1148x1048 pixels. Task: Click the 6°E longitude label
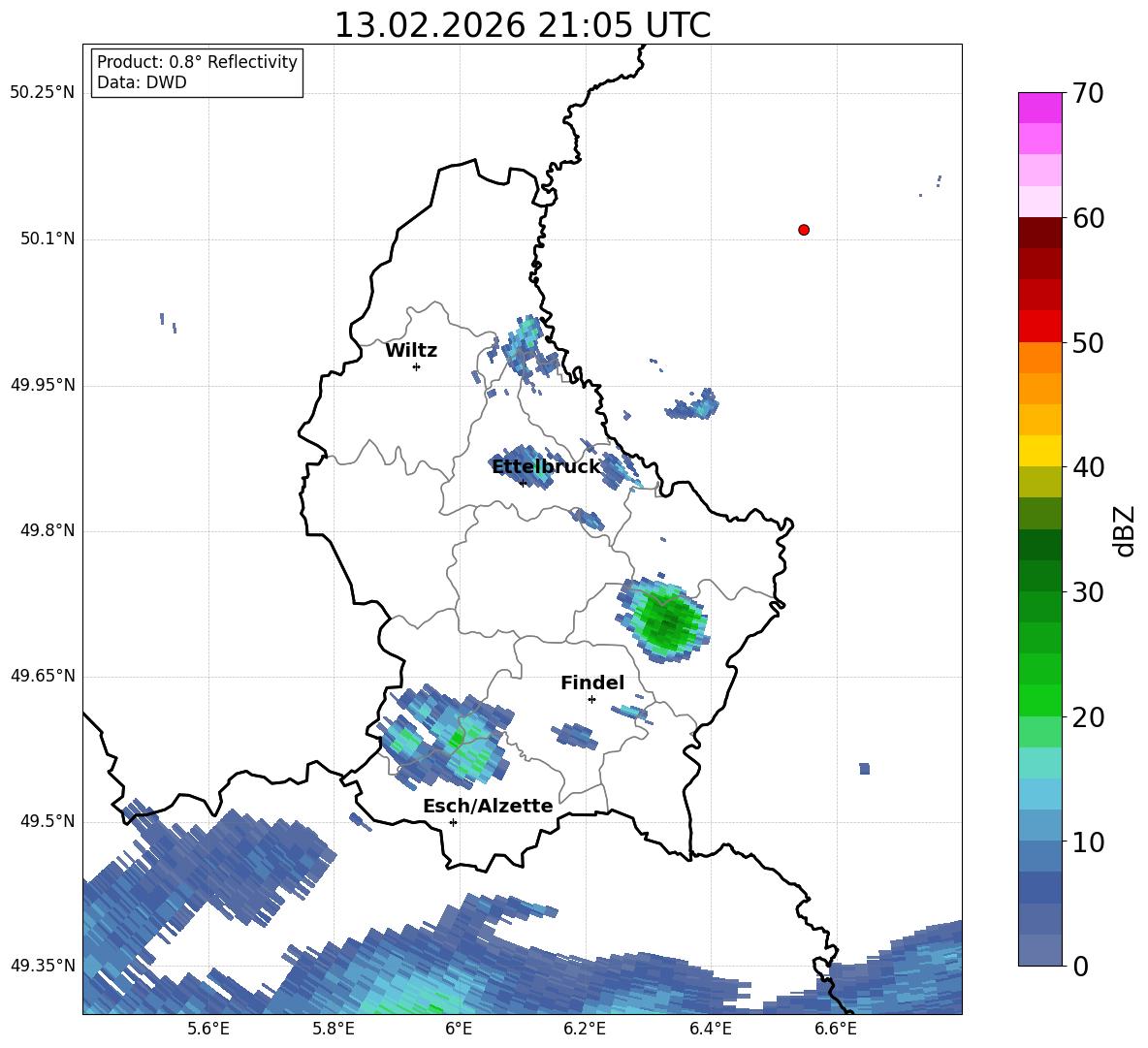click(459, 1029)
